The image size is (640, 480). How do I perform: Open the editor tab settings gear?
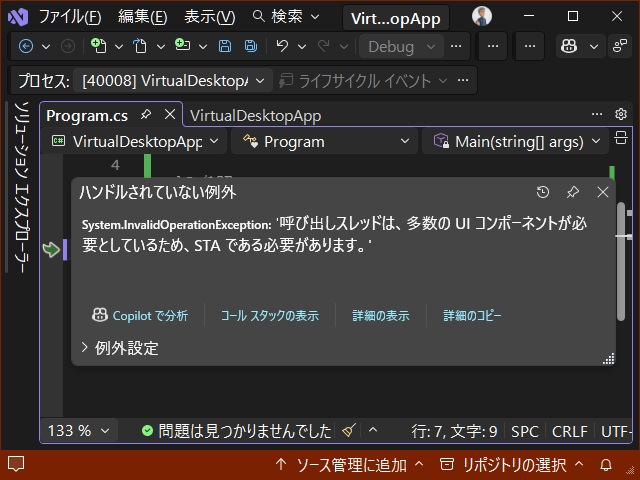point(621,114)
